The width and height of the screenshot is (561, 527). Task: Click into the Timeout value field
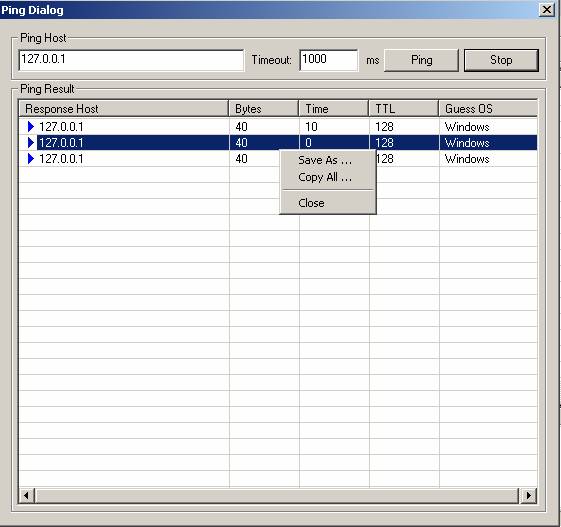click(x=328, y=60)
